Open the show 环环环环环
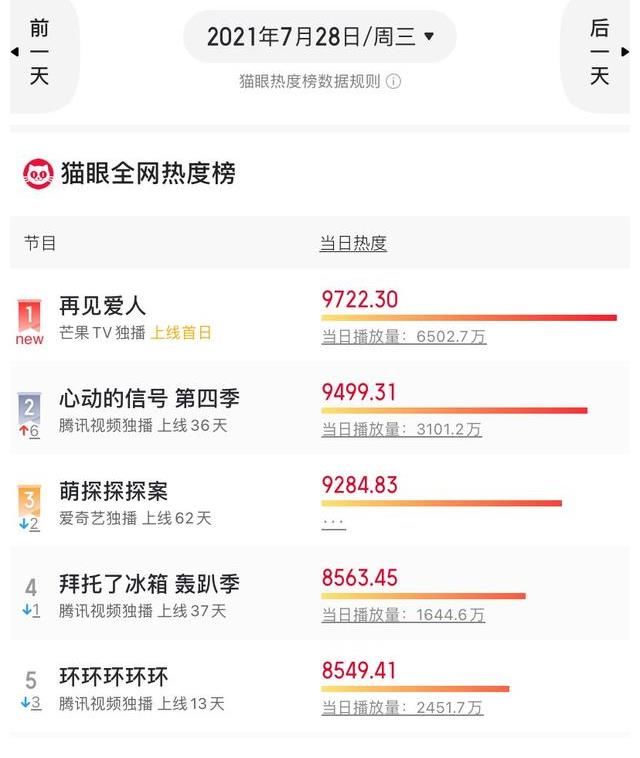Image resolution: width=640 pixels, height=758 pixels. [x=114, y=675]
